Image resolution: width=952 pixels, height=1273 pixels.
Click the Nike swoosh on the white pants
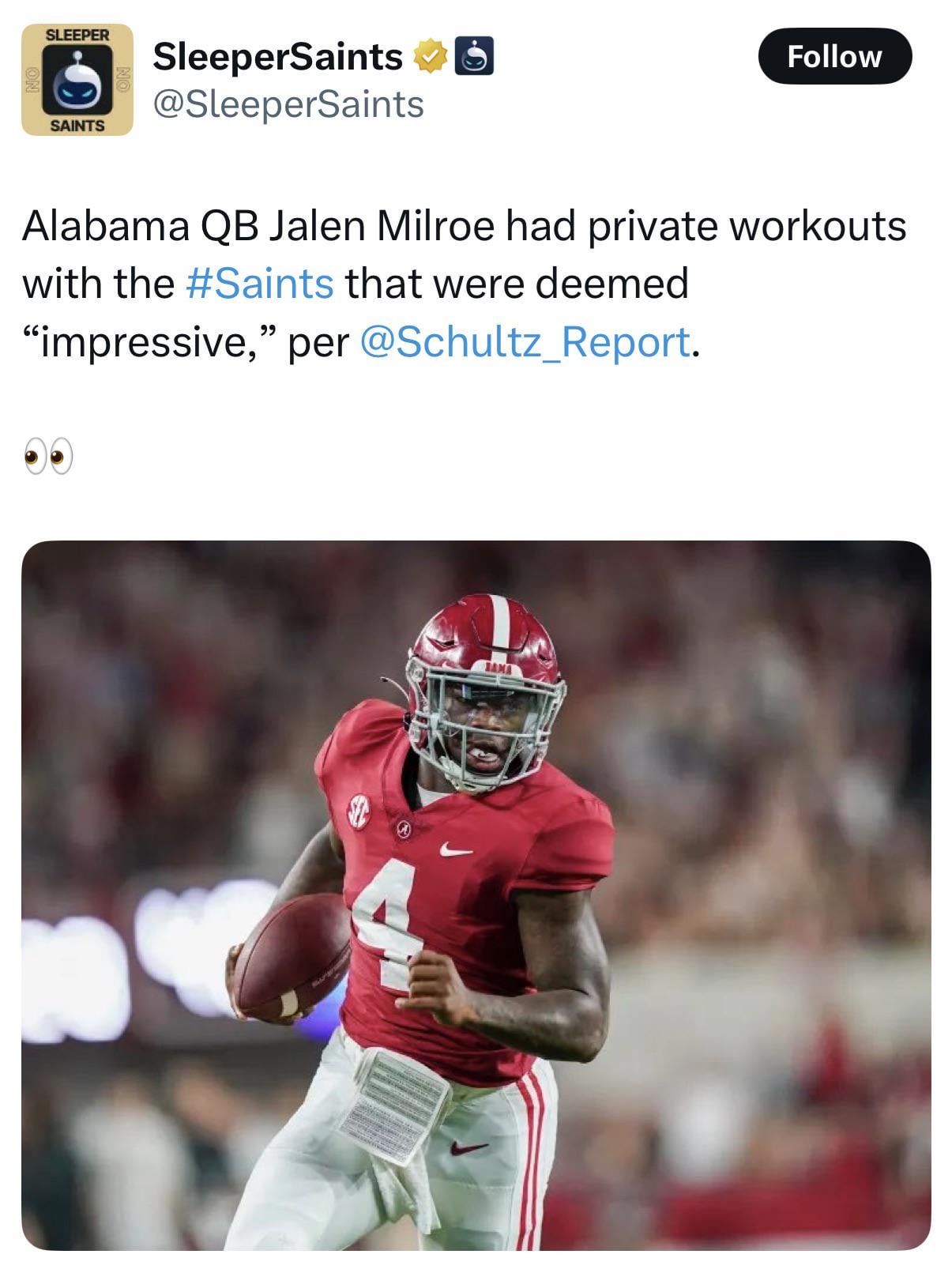click(468, 1147)
